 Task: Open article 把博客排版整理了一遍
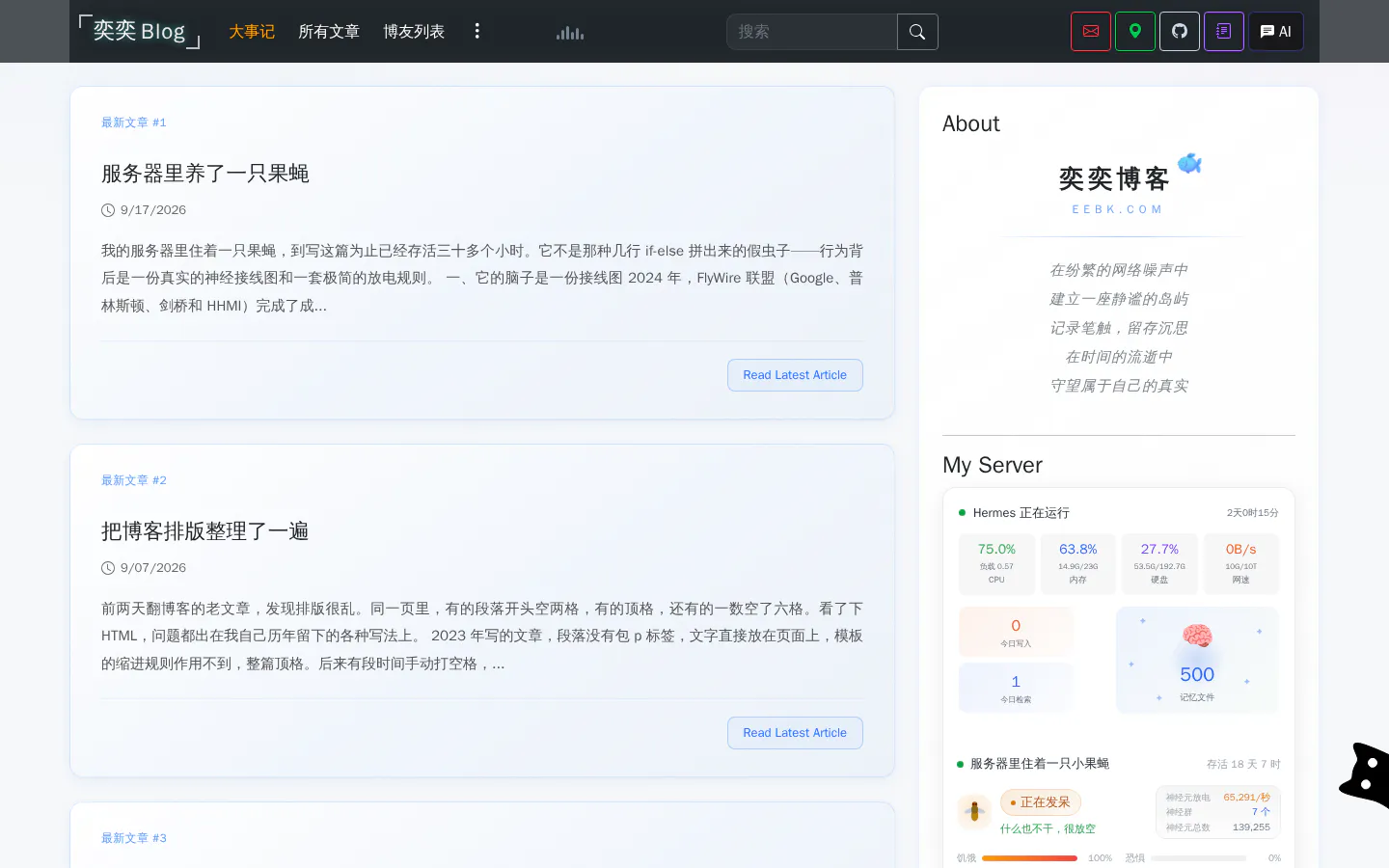coord(205,531)
